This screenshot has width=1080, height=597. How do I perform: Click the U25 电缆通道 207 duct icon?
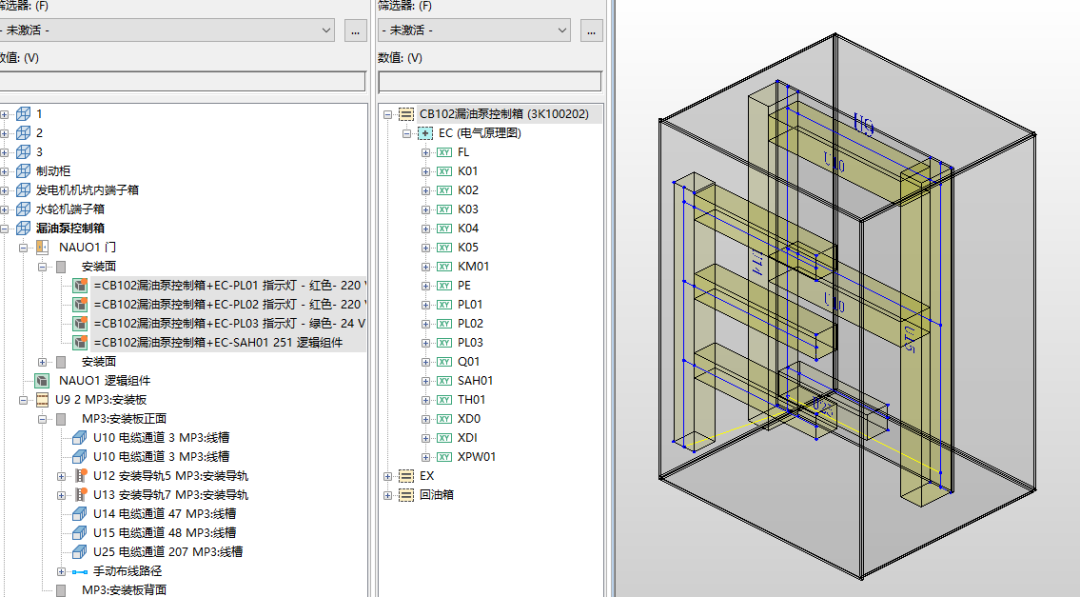coord(80,552)
